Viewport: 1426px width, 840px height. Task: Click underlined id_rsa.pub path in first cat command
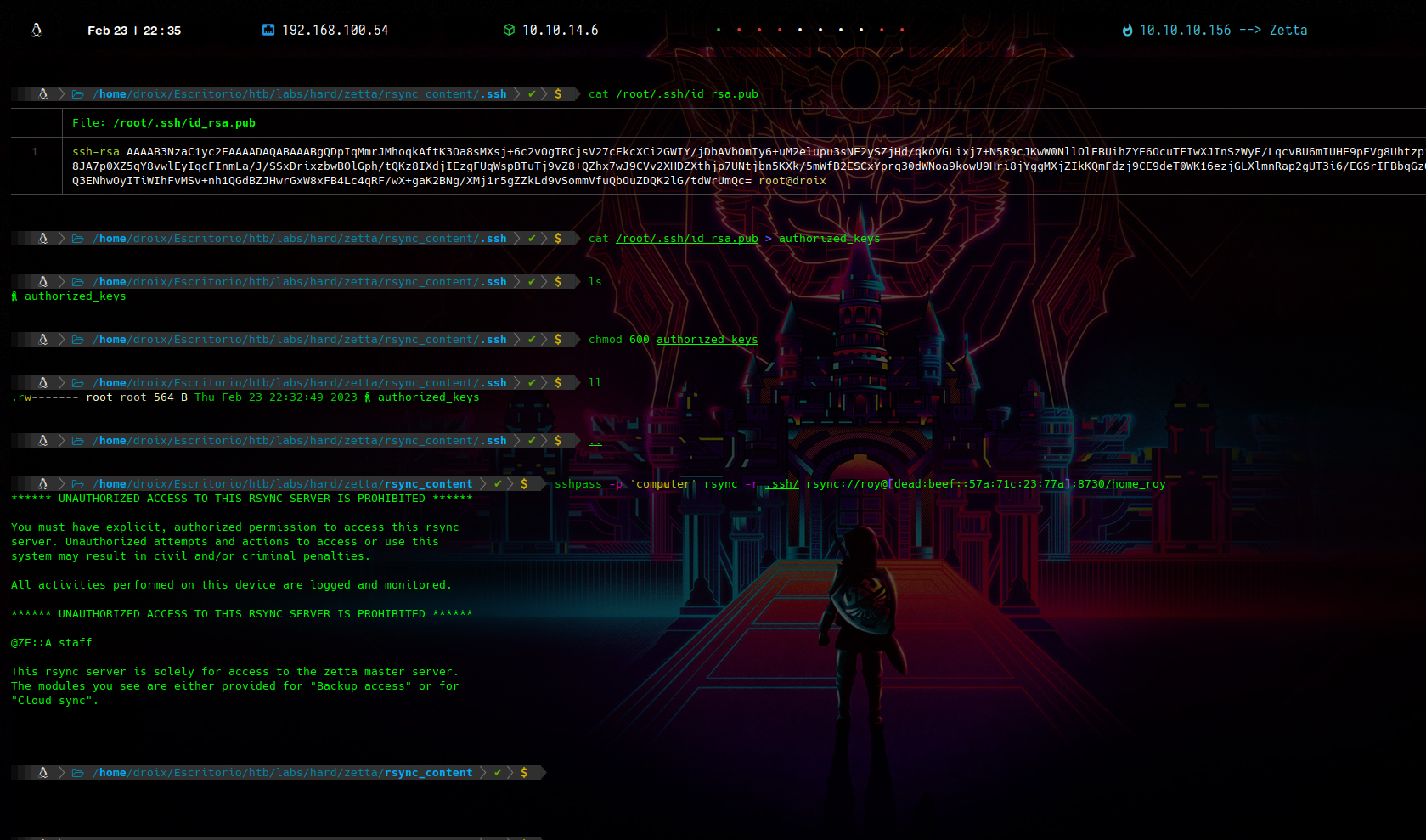(686, 94)
